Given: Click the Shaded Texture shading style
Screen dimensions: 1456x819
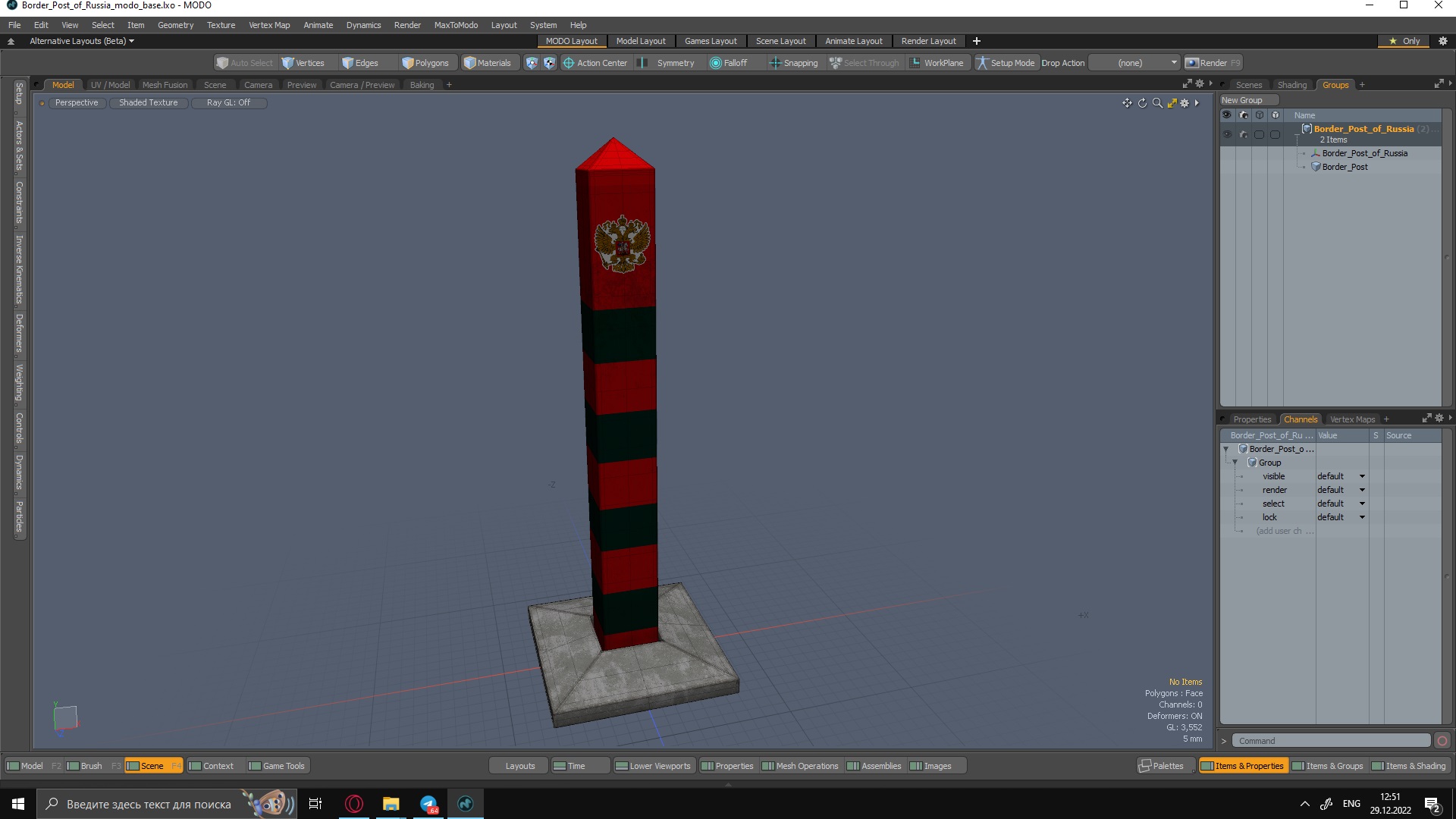Looking at the screenshot, I should tap(148, 103).
